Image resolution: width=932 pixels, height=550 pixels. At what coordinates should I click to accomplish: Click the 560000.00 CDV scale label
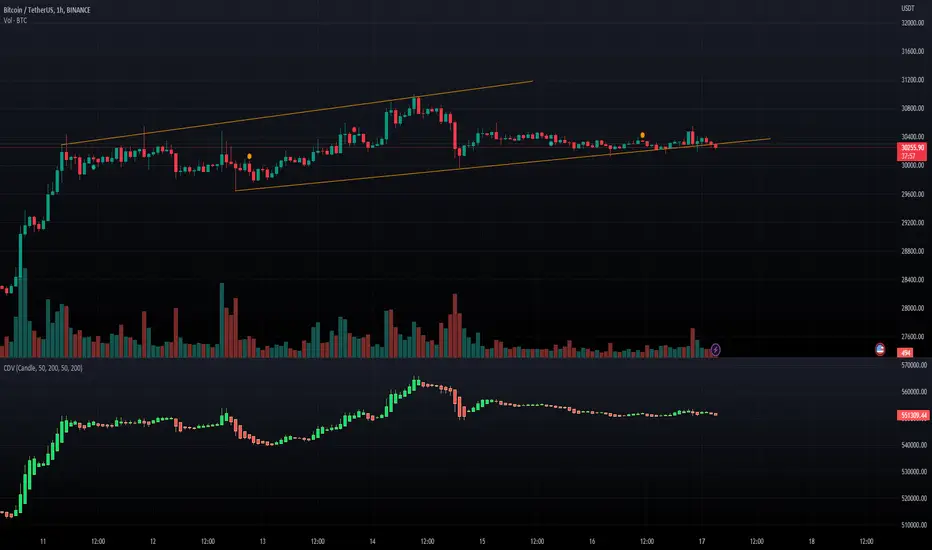(914, 392)
